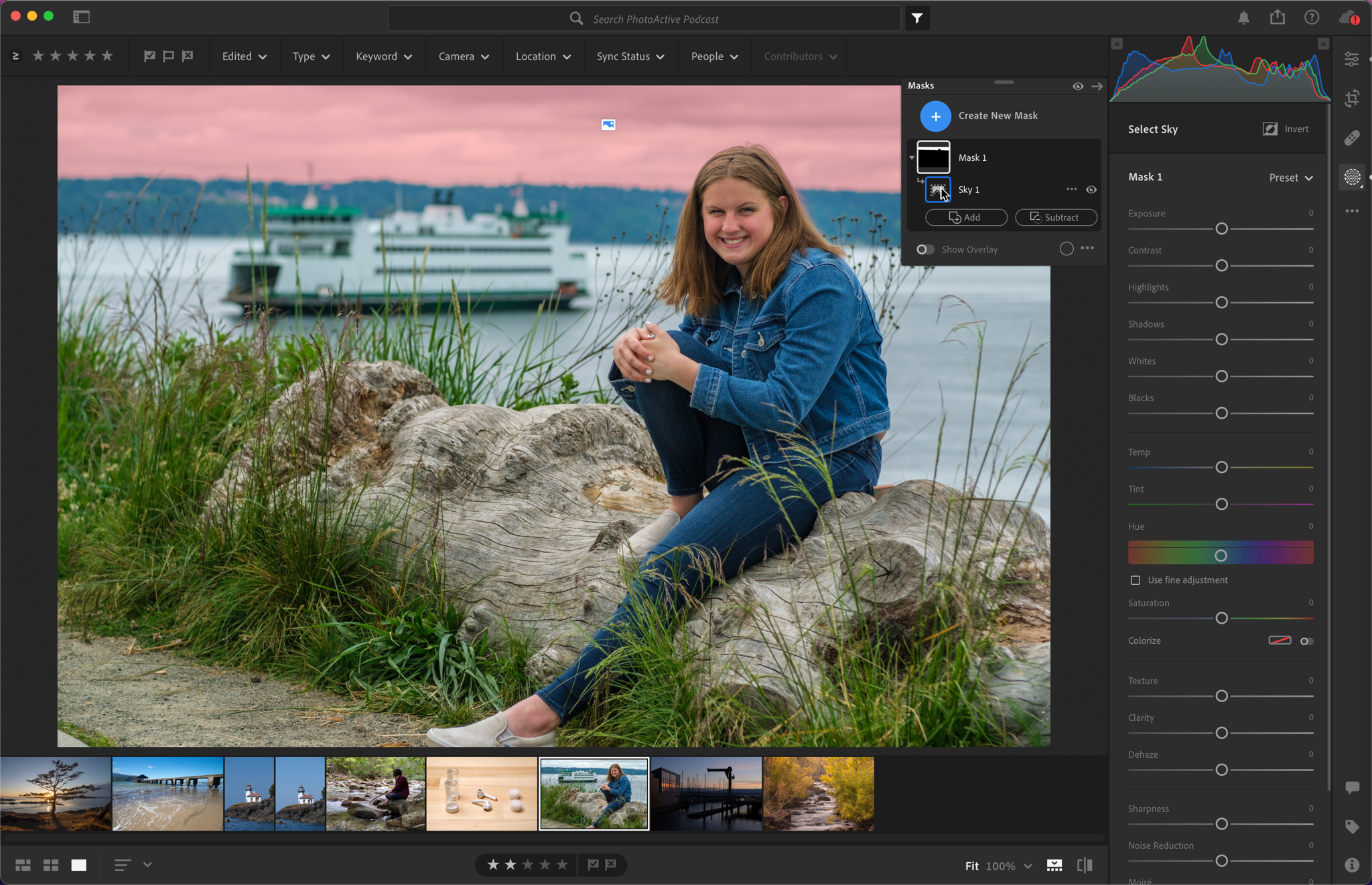Click the share export icon

[1278, 17]
